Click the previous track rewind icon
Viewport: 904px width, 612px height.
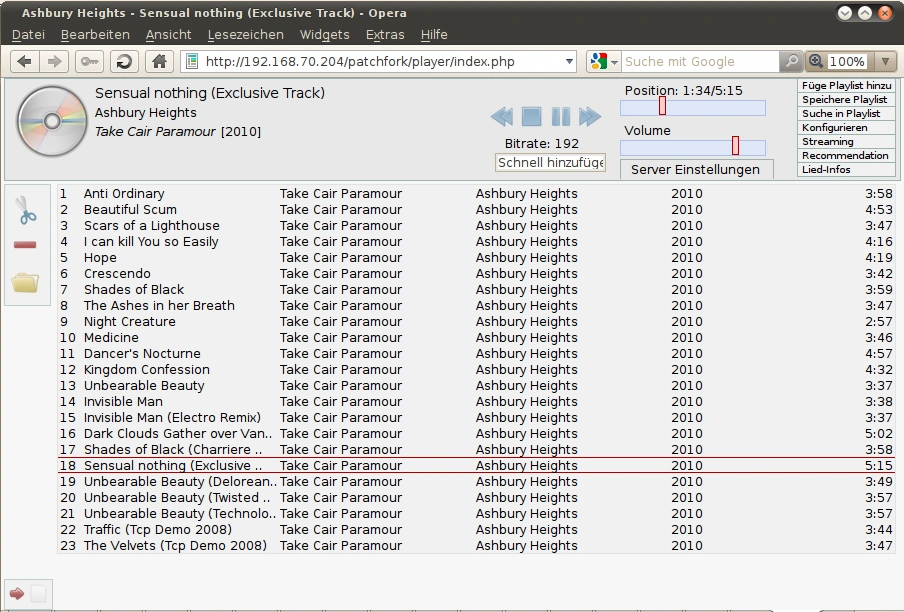tap(502, 117)
